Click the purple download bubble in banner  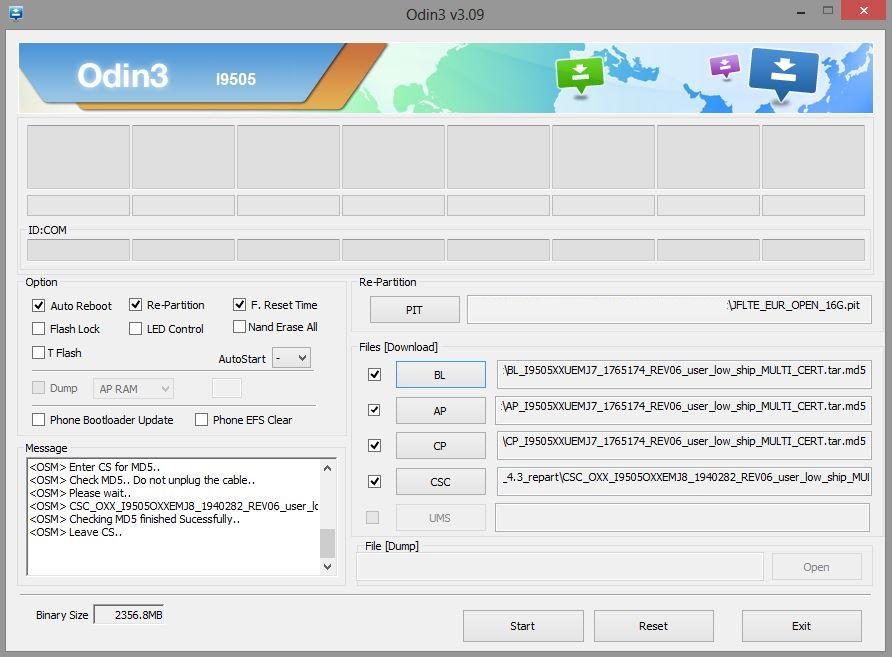coord(725,66)
